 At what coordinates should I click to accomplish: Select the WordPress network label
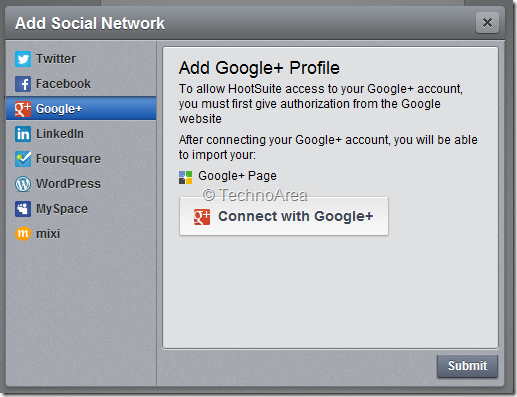[x=68, y=184]
